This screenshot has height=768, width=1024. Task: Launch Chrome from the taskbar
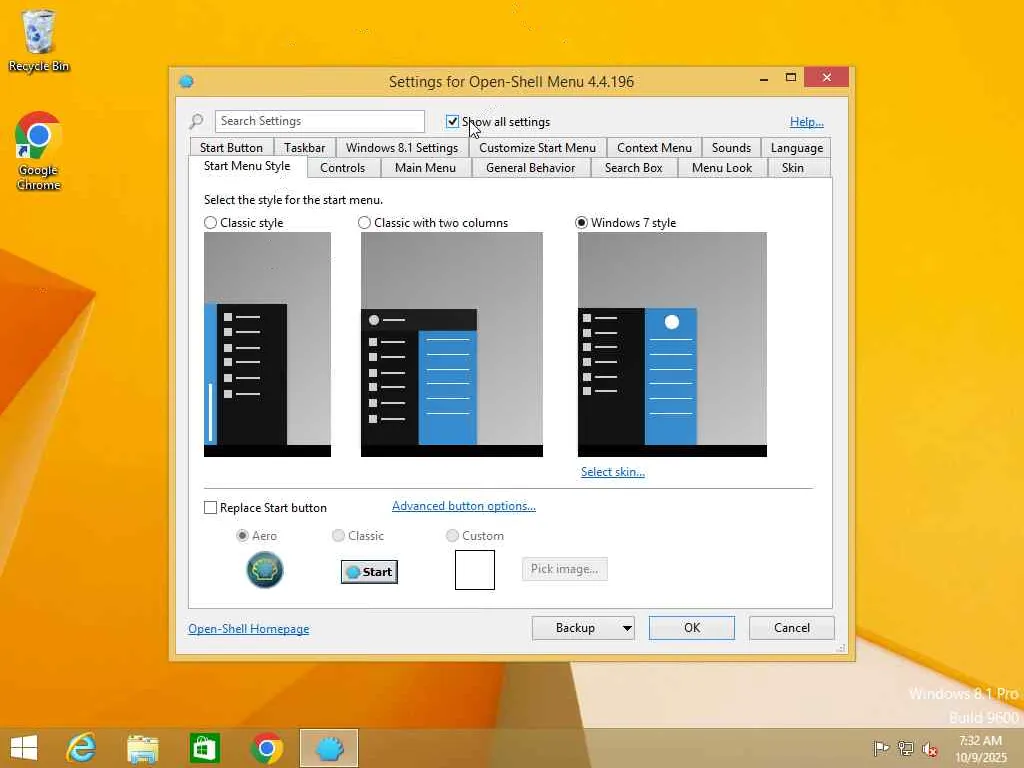266,748
